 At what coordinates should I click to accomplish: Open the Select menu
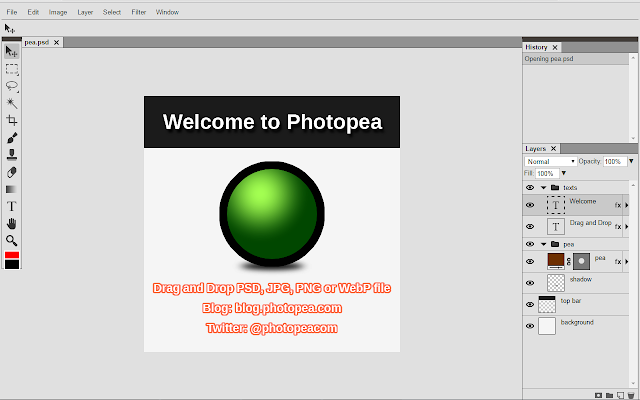point(112,12)
